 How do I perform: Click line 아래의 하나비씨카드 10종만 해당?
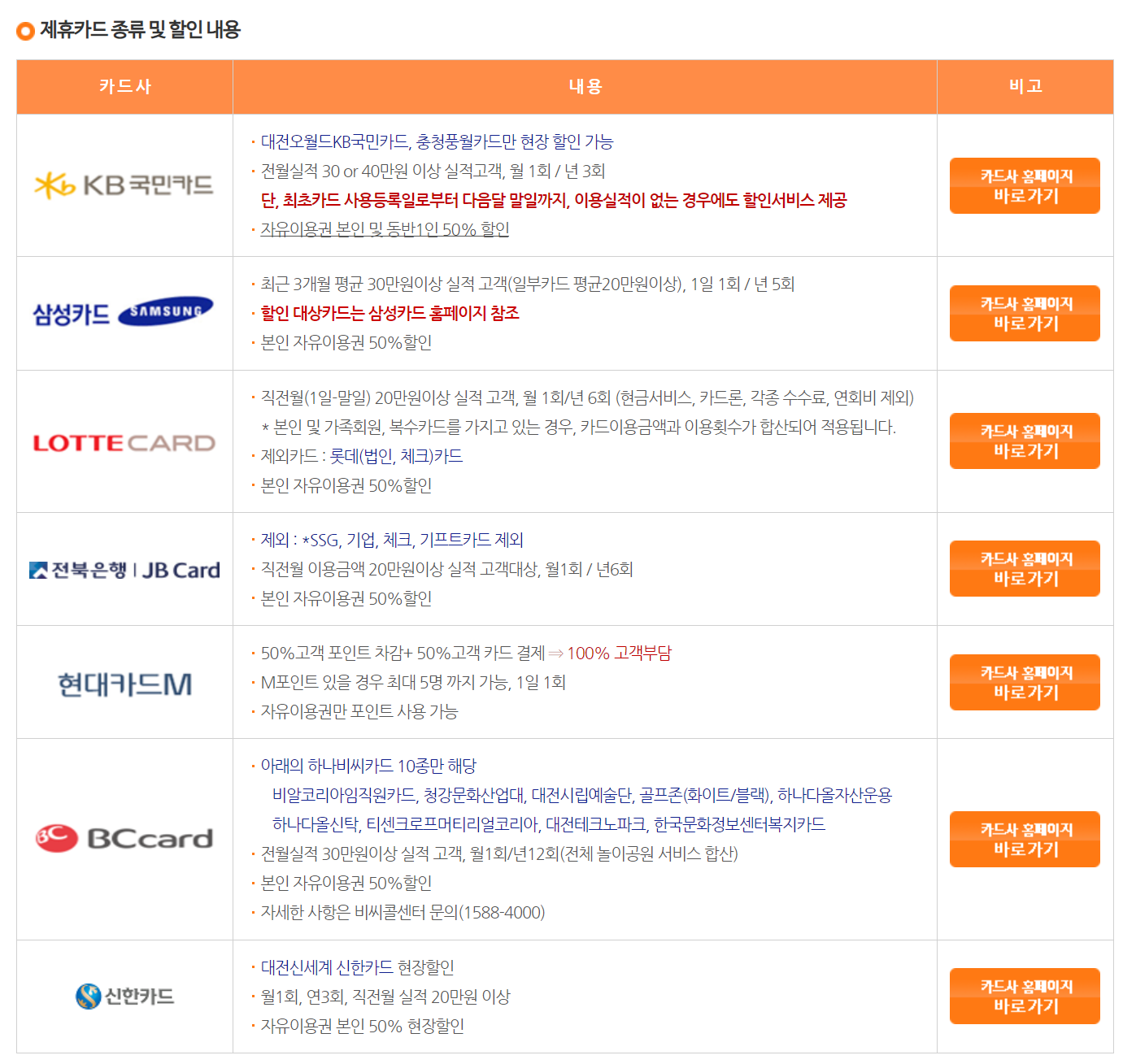[368, 766]
